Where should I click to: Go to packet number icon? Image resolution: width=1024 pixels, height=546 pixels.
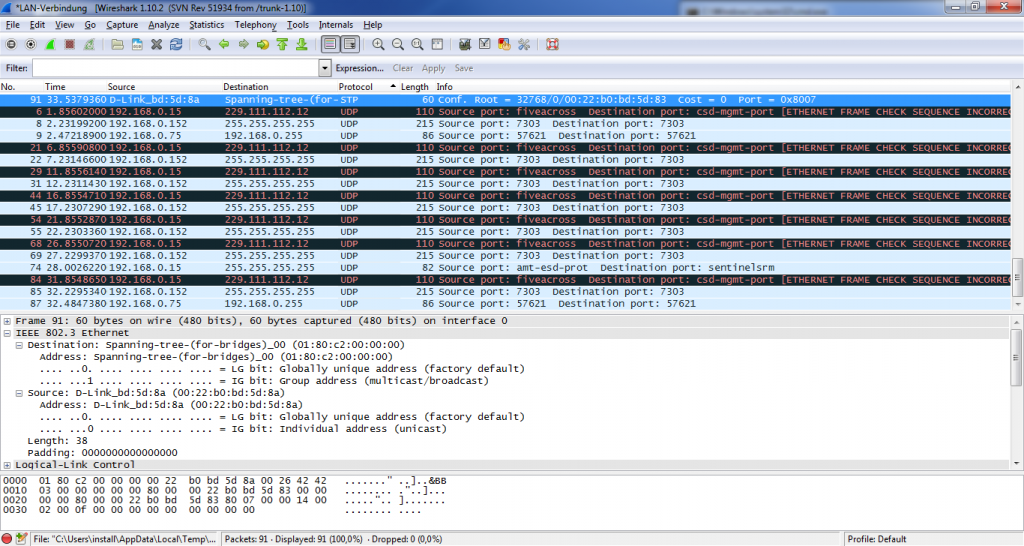(263, 44)
